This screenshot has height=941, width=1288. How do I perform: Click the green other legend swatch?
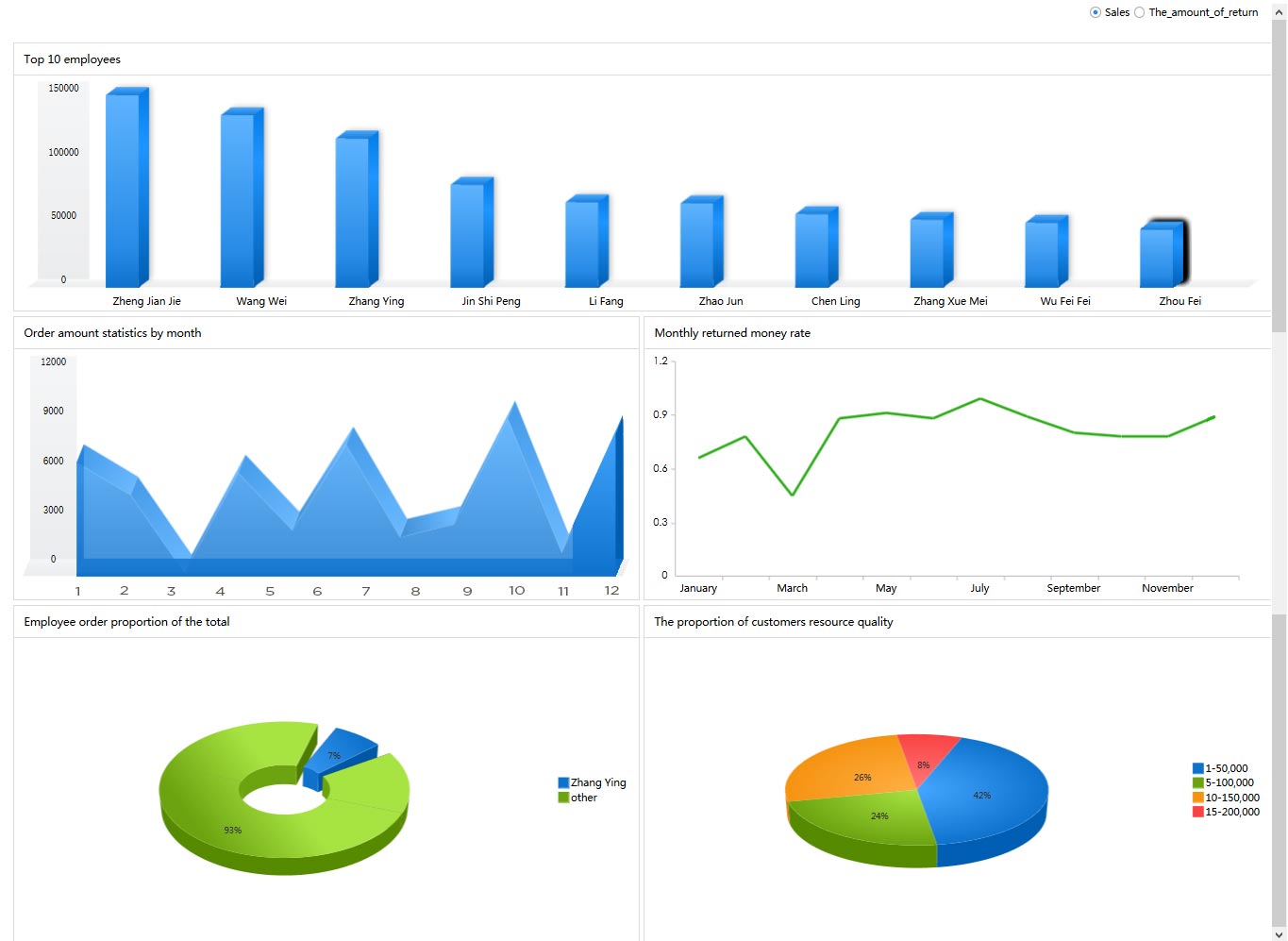tap(563, 798)
